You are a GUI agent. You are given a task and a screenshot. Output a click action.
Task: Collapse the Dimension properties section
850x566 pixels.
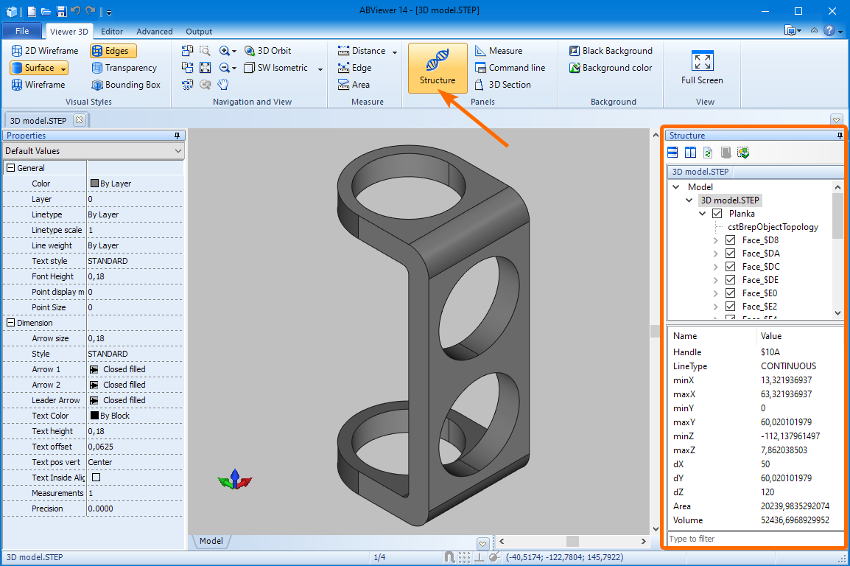(x=10, y=323)
